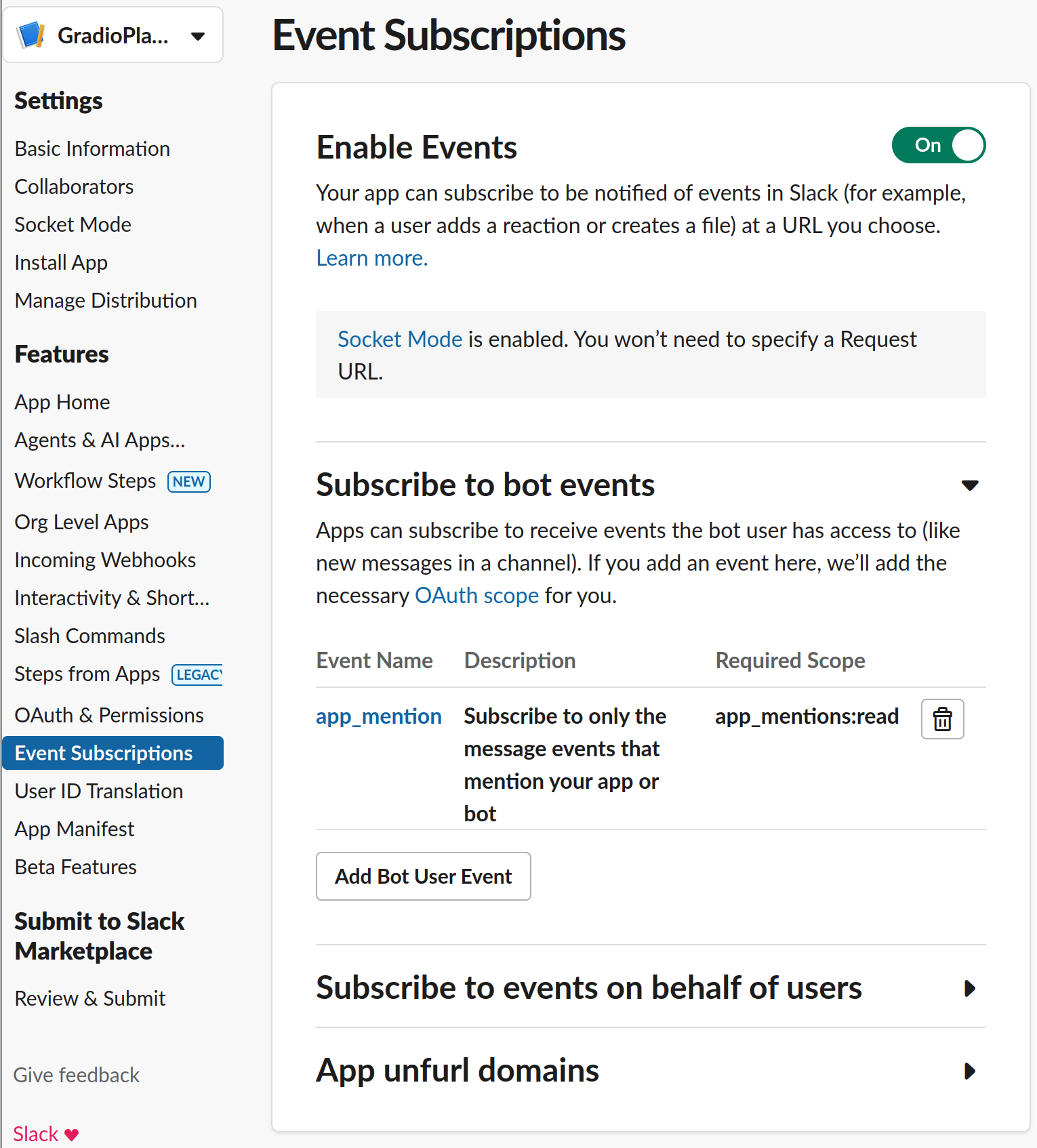1037x1148 pixels.
Task: Click the app_mention event name link
Action: (379, 716)
